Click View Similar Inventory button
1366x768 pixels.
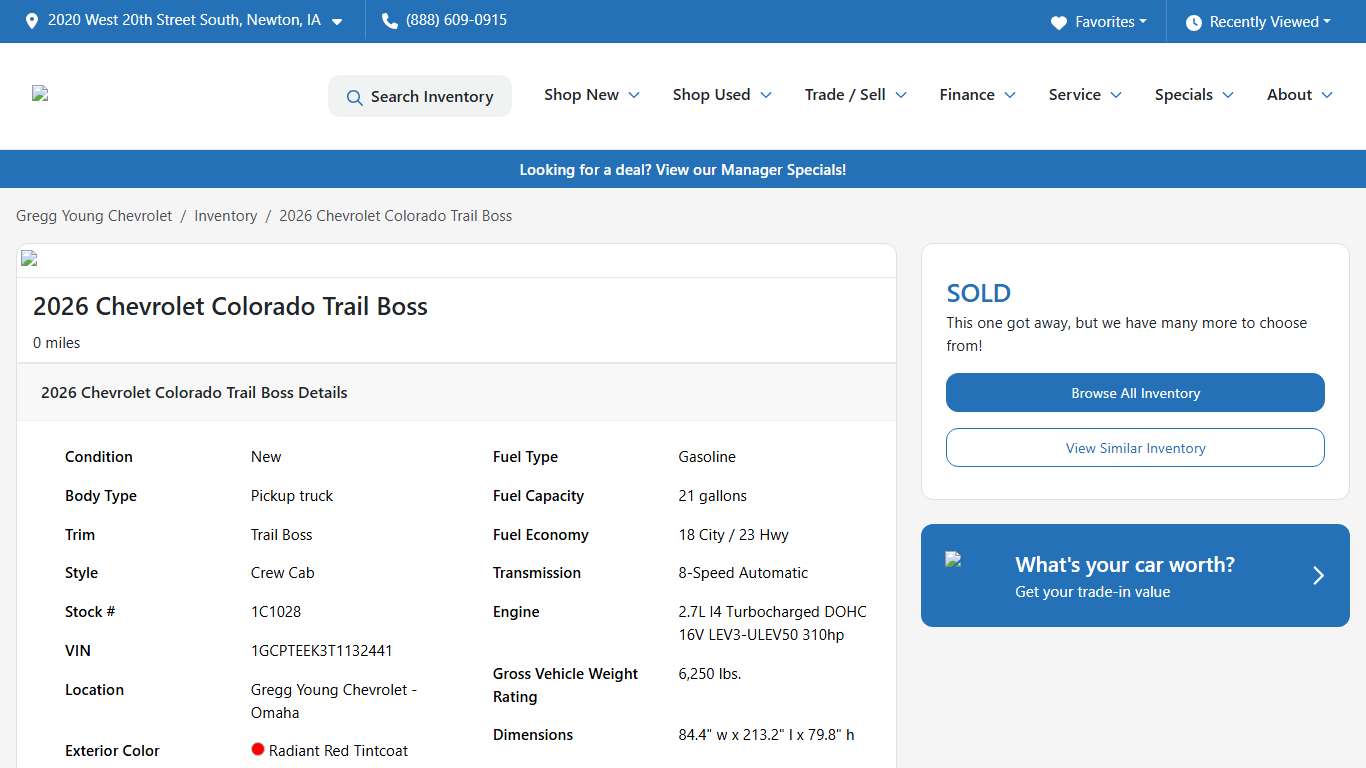1135,448
